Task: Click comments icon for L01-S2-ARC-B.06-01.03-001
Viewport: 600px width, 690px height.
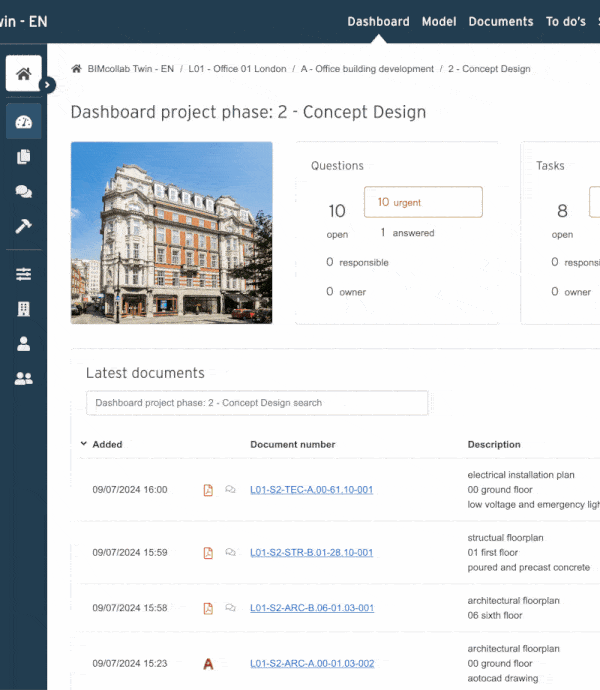Action: tap(230, 608)
